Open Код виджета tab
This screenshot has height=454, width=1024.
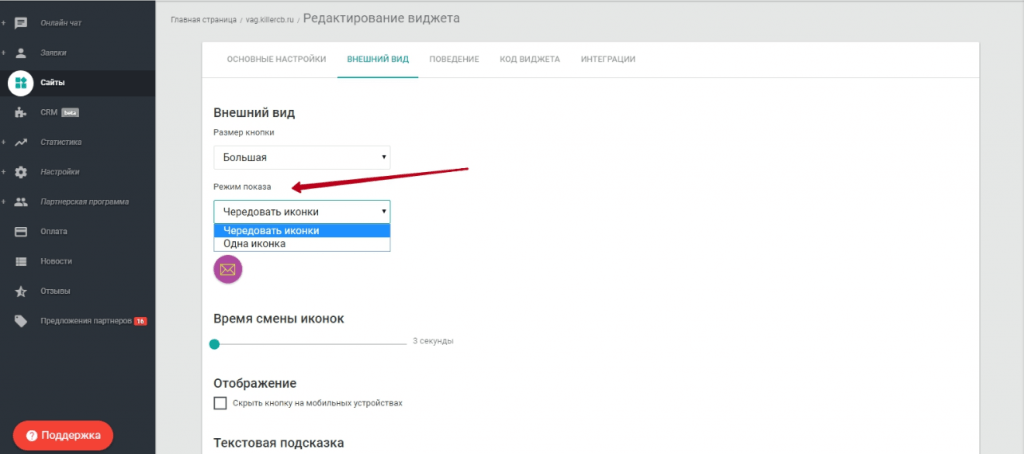530,59
